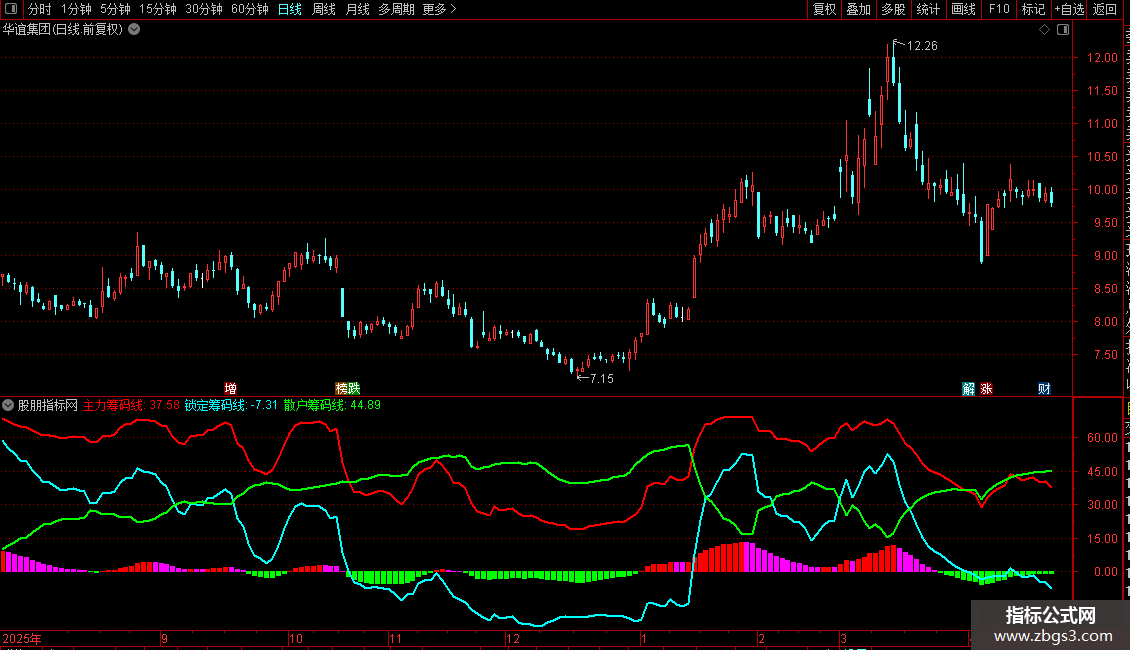
Task: Click the 解 event marker on chart
Action: 969,389
